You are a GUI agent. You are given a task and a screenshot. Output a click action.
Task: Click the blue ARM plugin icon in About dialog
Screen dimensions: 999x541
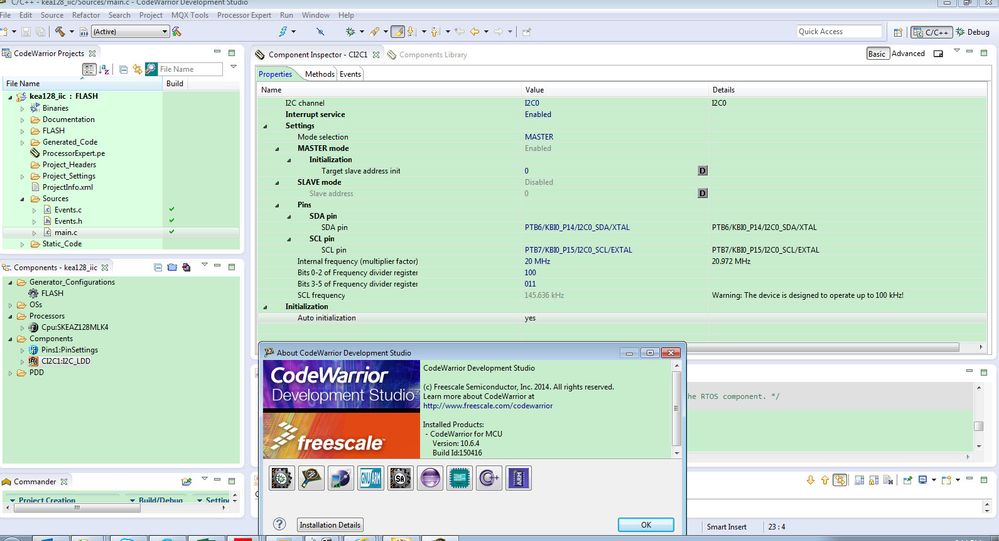(x=519, y=478)
